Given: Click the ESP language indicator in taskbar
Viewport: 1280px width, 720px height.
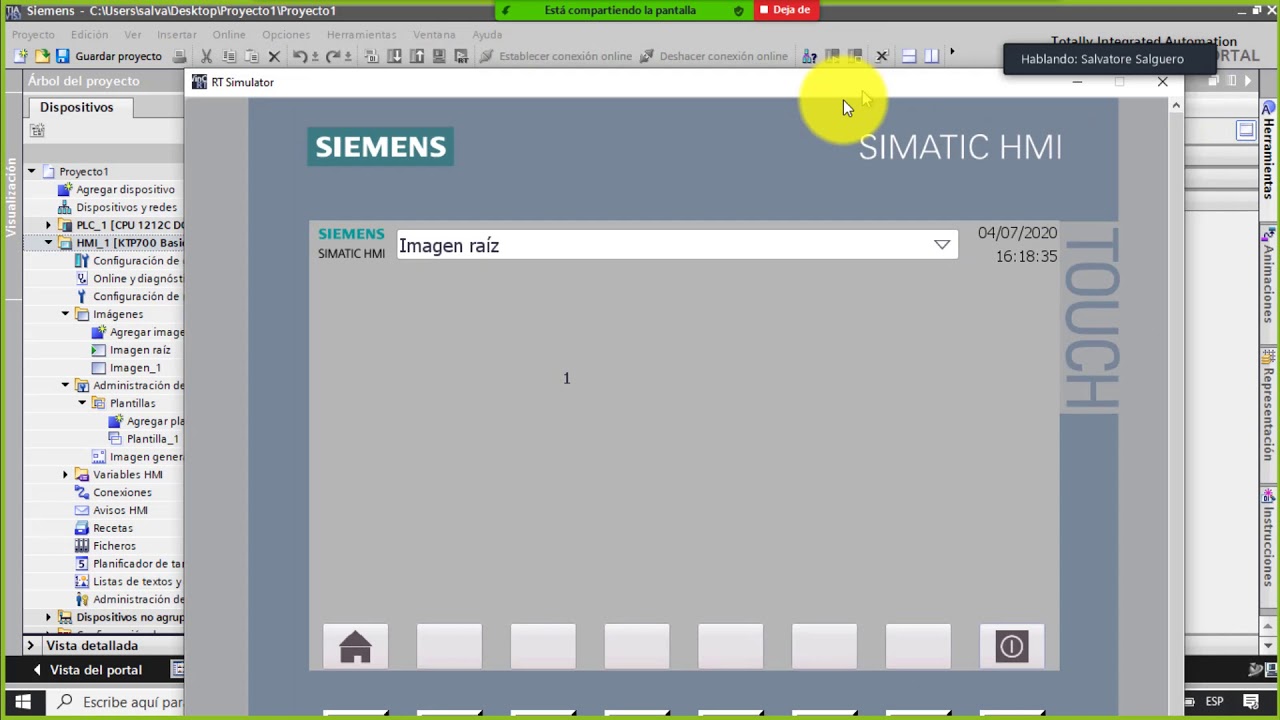Looking at the screenshot, I should coord(1214,702).
